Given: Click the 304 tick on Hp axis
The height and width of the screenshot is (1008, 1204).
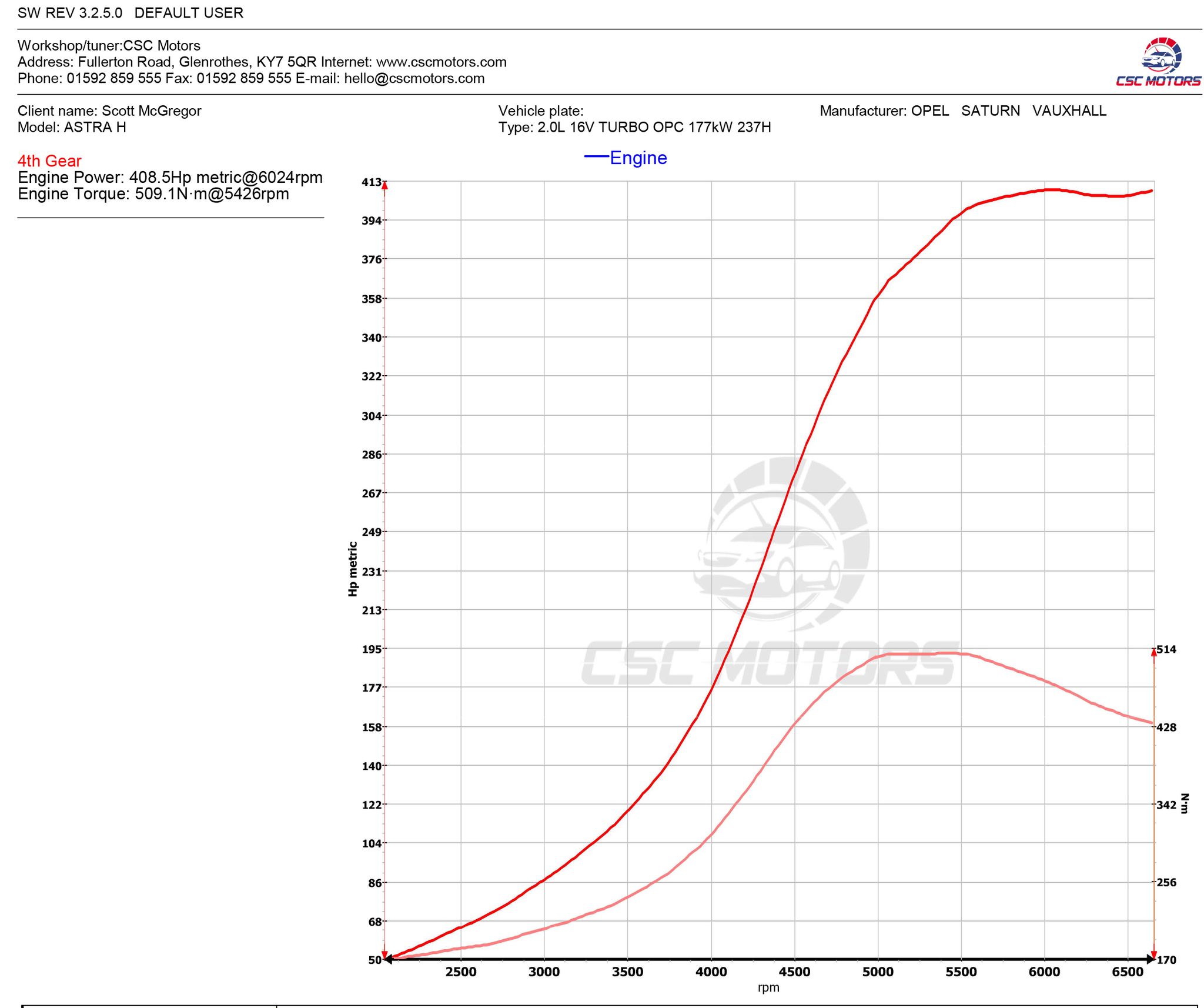Looking at the screenshot, I should [371, 416].
